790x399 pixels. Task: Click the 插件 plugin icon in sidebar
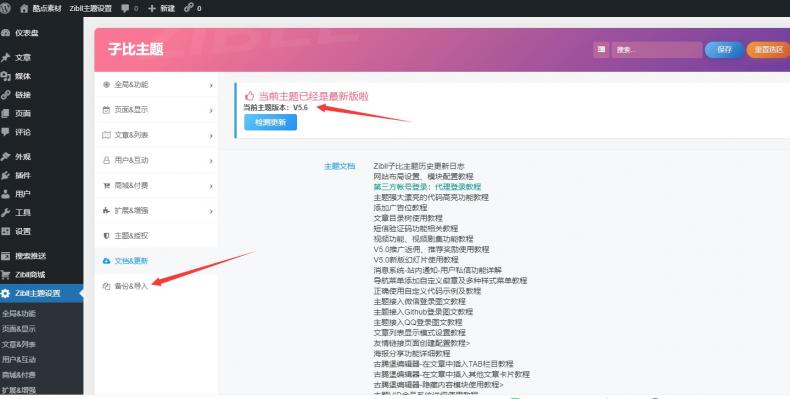tap(6, 175)
